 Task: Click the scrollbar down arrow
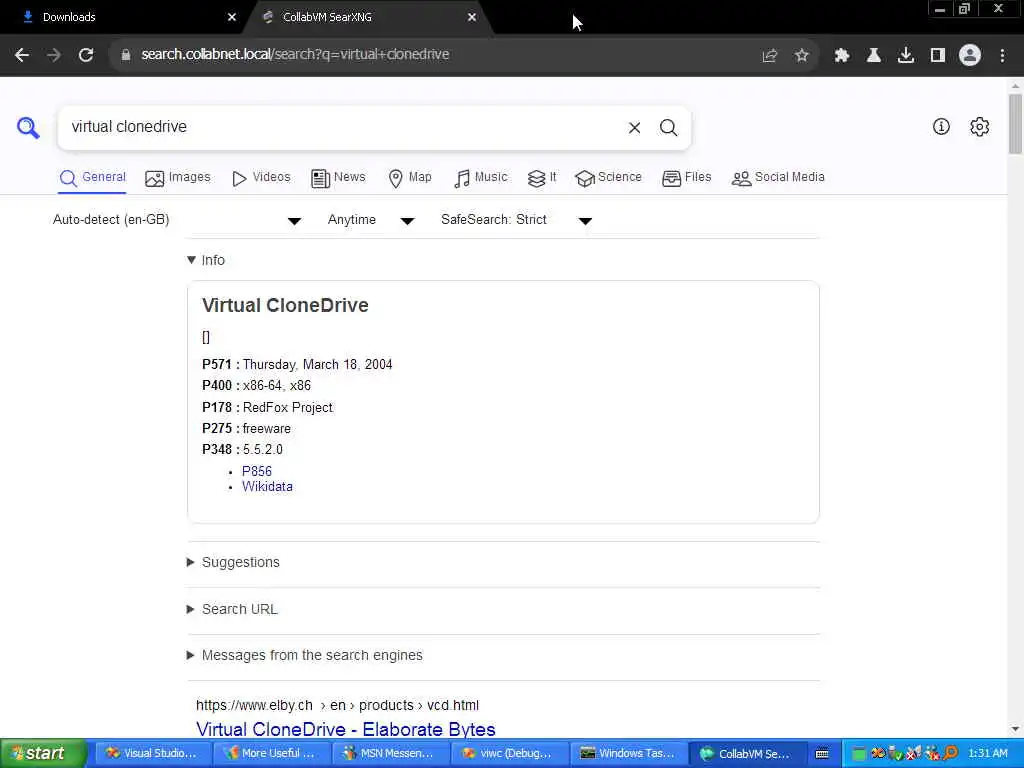click(1015, 729)
